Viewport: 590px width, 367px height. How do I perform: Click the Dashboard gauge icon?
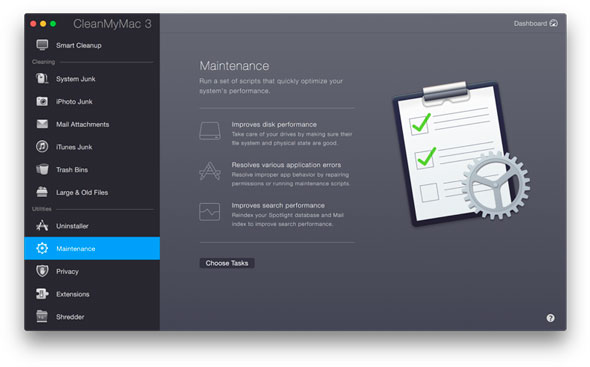click(554, 23)
